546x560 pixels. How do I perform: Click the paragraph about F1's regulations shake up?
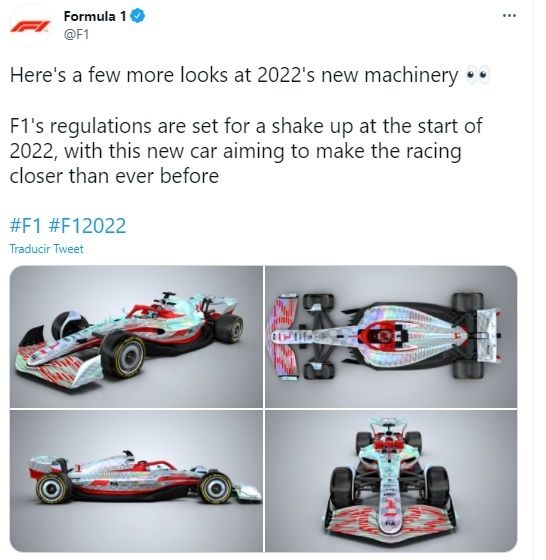pyautogui.click(x=246, y=151)
